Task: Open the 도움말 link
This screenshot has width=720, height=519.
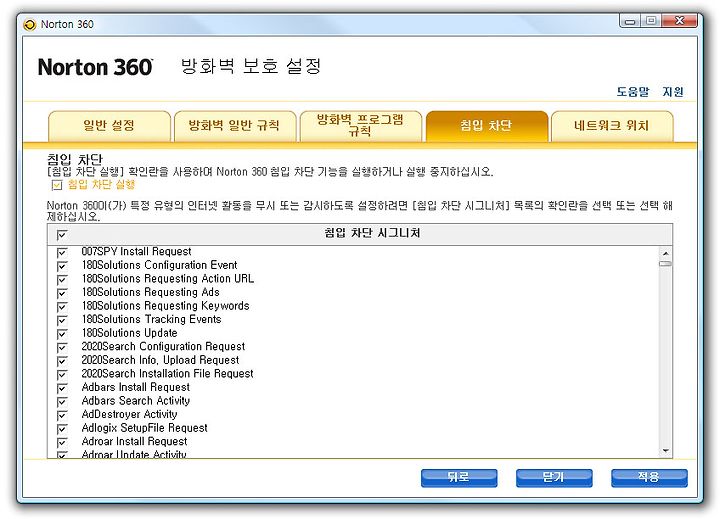Action: pyautogui.click(x=633, y=92)
